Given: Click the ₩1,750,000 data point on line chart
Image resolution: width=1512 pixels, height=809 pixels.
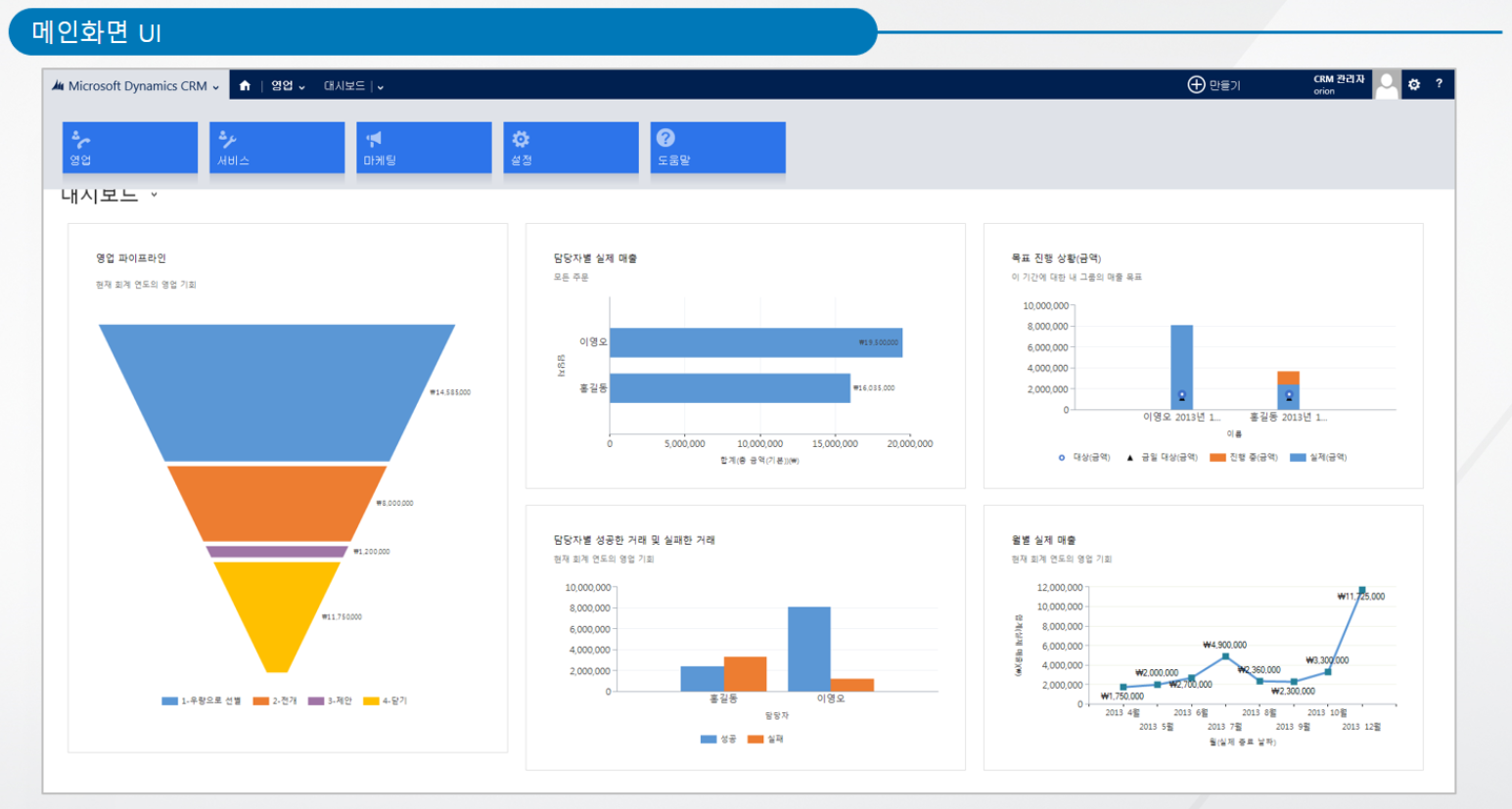Looking at the screenshot, I should click(x=1123, y=687).
